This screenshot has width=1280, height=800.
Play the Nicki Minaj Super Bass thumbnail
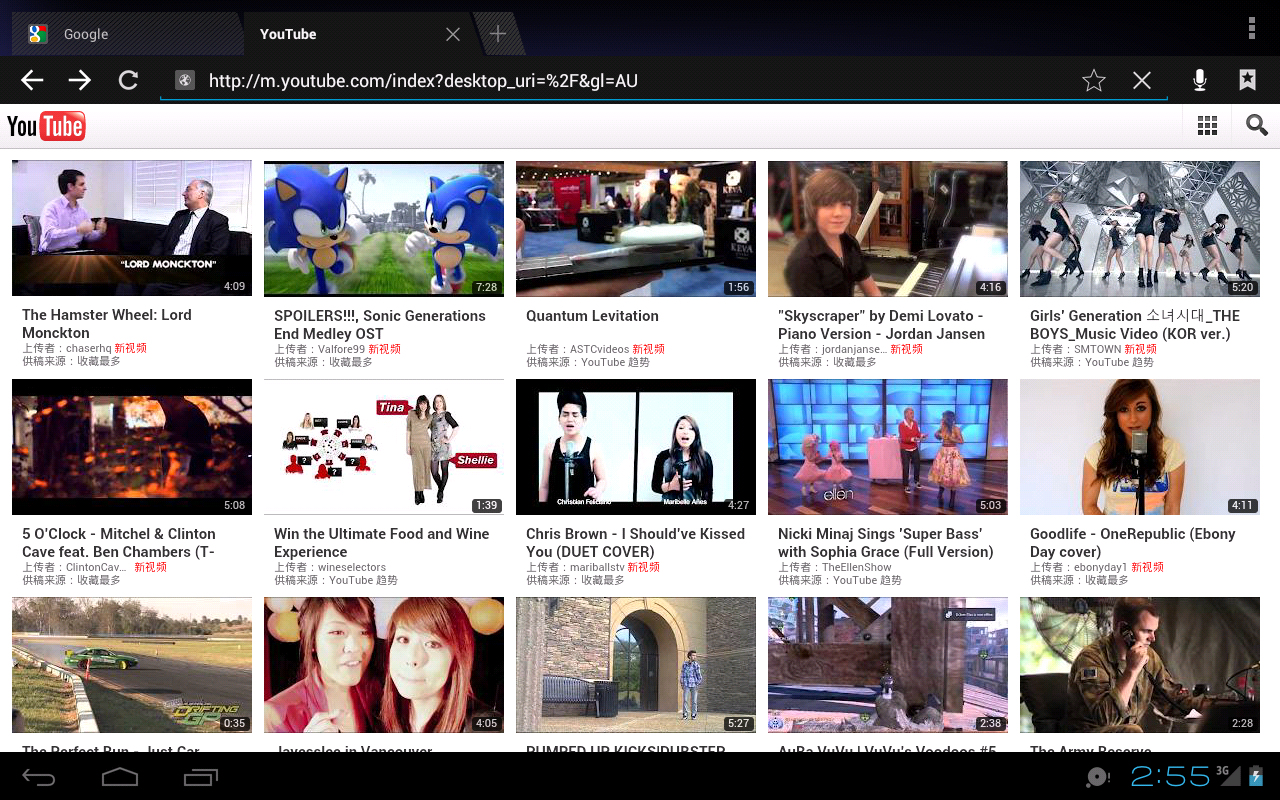[888, 447]
